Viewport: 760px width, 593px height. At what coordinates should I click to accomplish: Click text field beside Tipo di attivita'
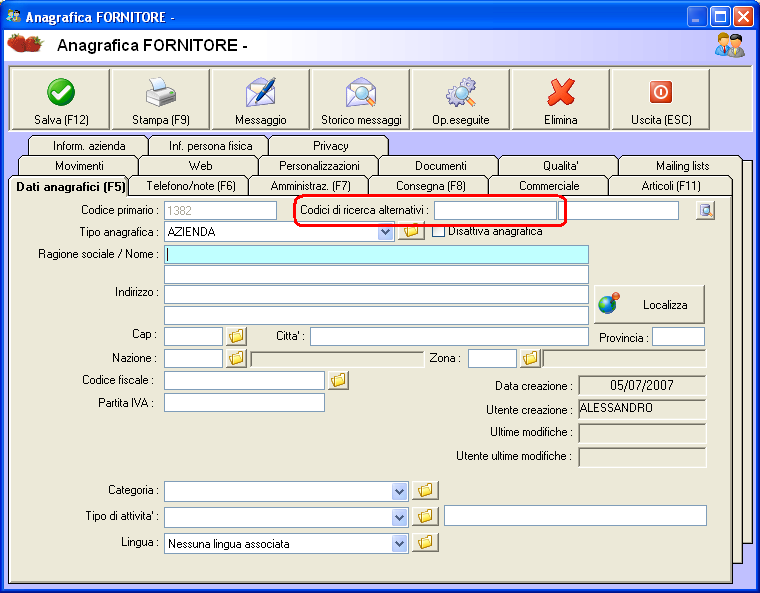575,515
